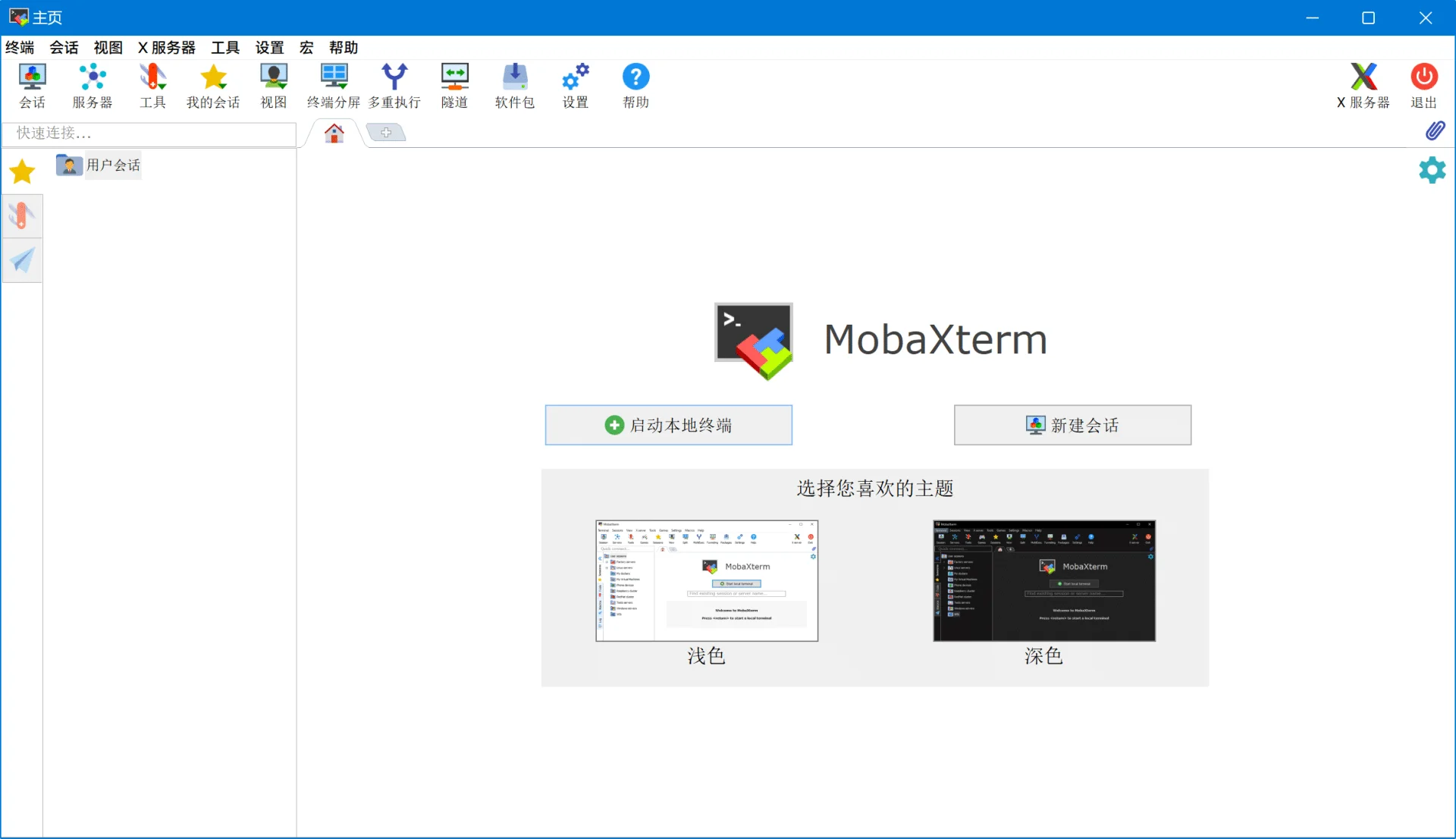Open the 工具 tools toolbar icon
1456x839 pixels.
[x=152, y=86]
